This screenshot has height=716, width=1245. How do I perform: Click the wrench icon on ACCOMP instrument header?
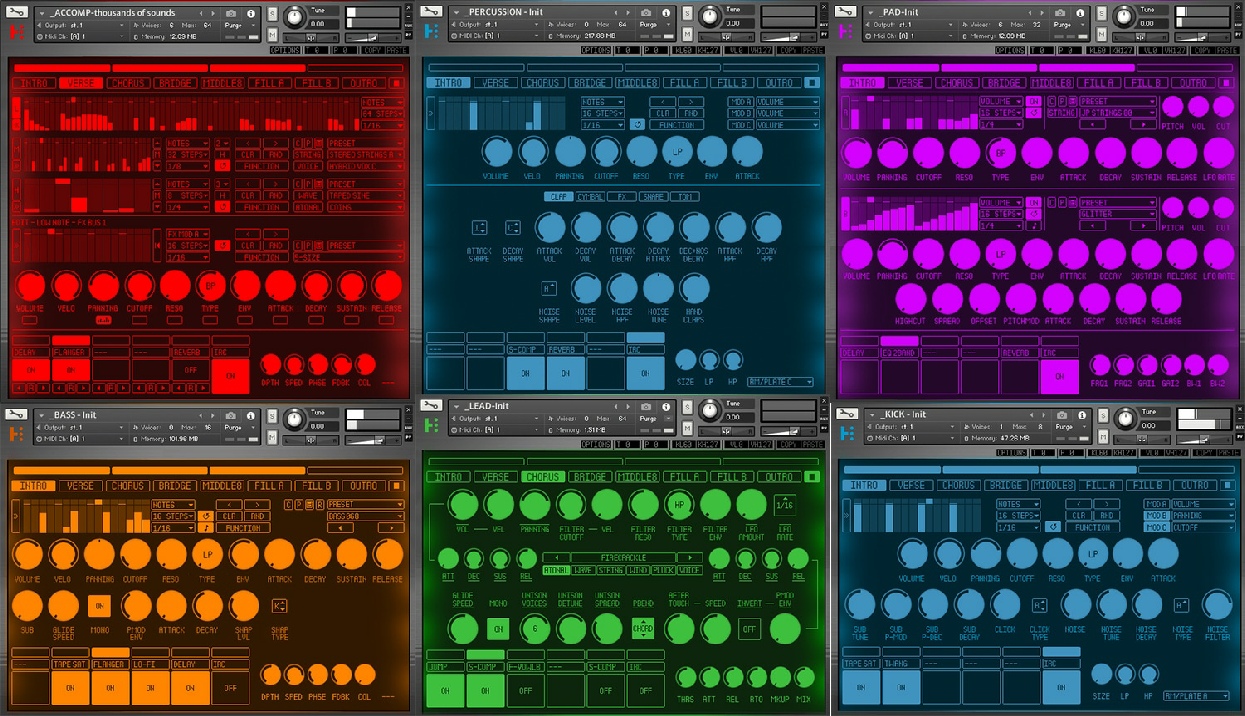tap(17, 13)
